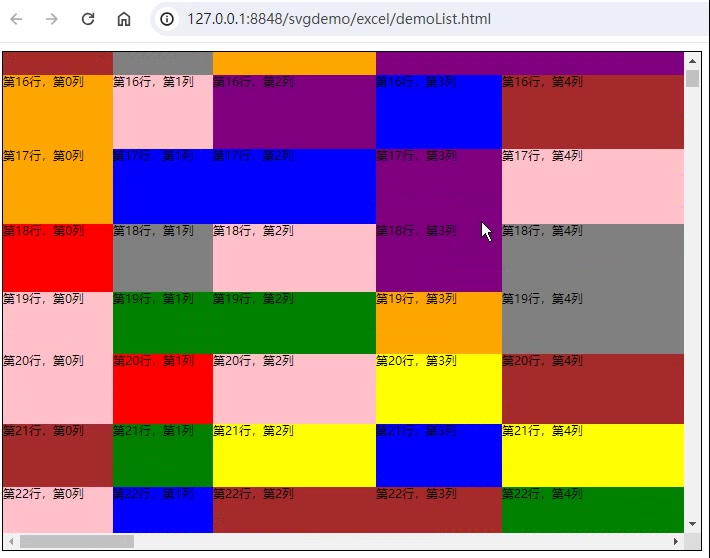This screenshot has height=558, width=710.
Task: Click the vertical scrollbar down arrow
Action: coord(692,523)
